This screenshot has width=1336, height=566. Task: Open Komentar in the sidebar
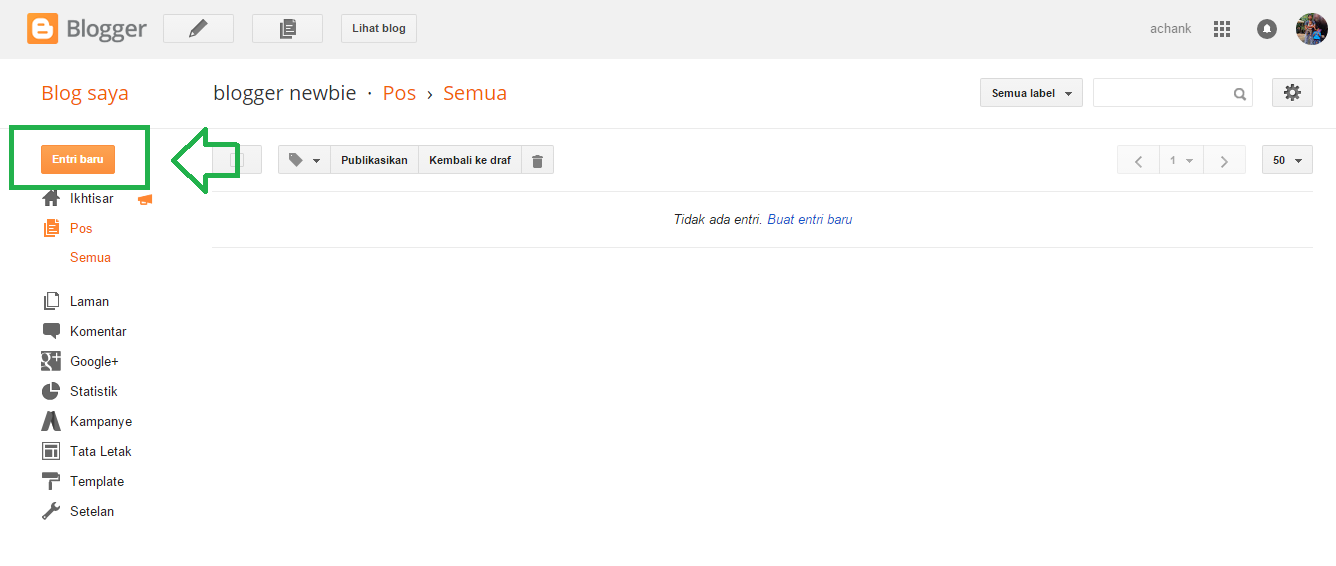(98, 331)
